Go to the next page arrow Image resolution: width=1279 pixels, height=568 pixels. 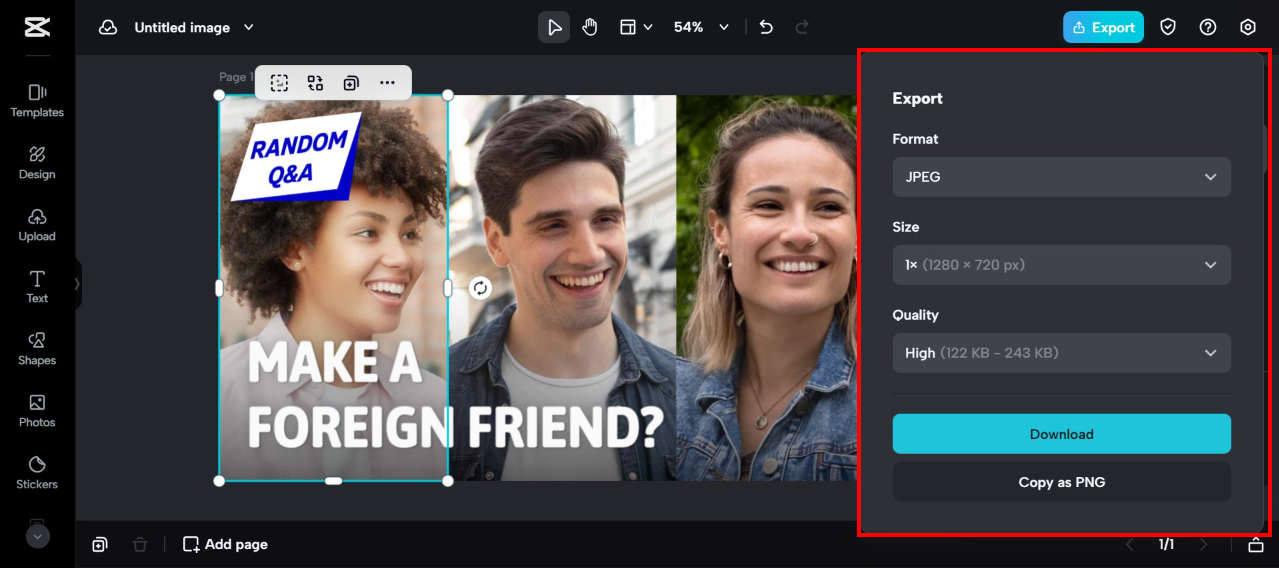click(1204, 544)
